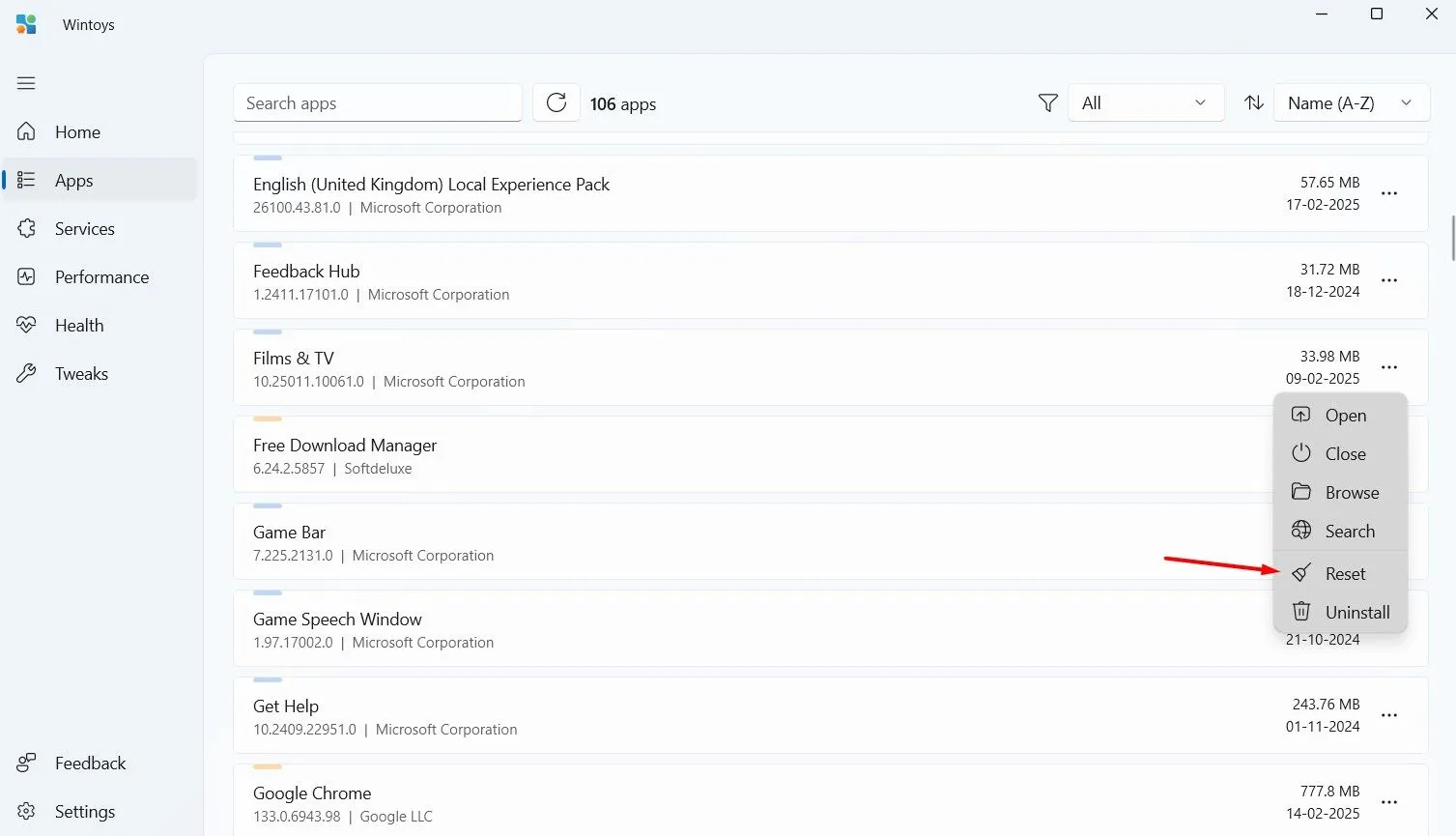Toggle the hamburger navigation menu

click(x=26, y=83)
